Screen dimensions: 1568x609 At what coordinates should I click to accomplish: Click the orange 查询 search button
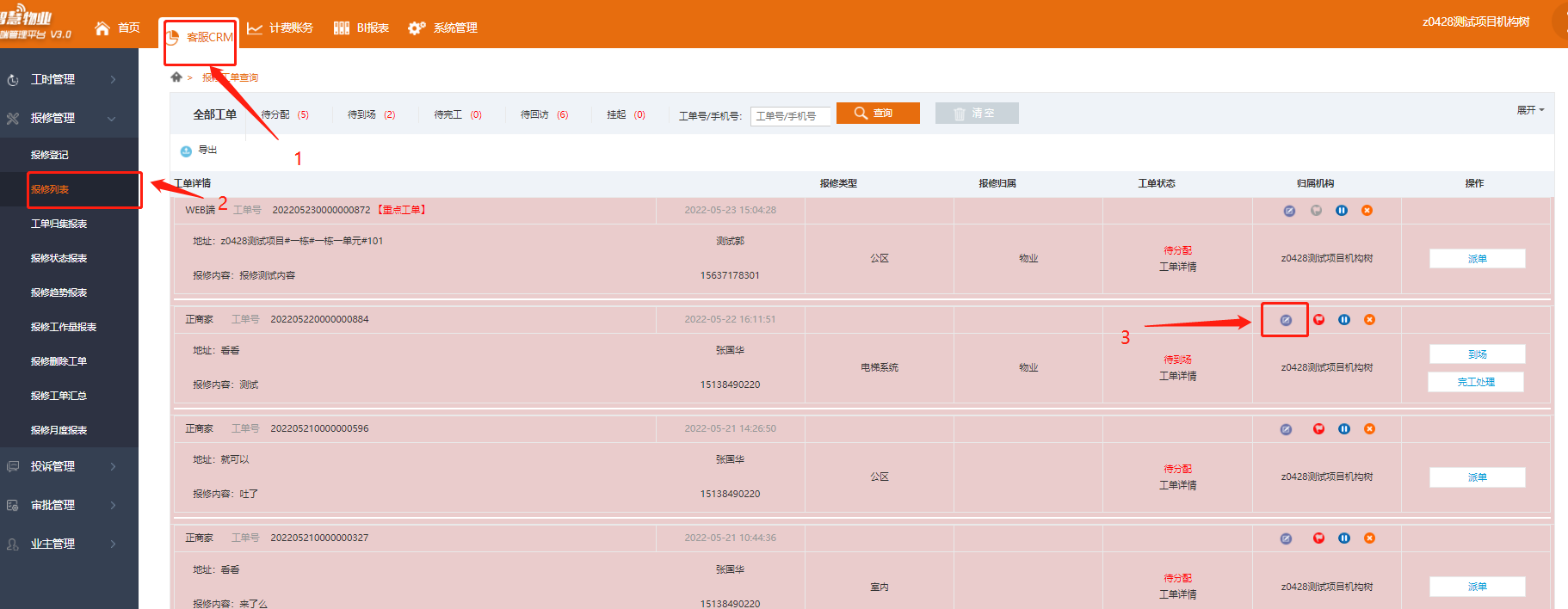pyautogui.click(x=878, y=114)
